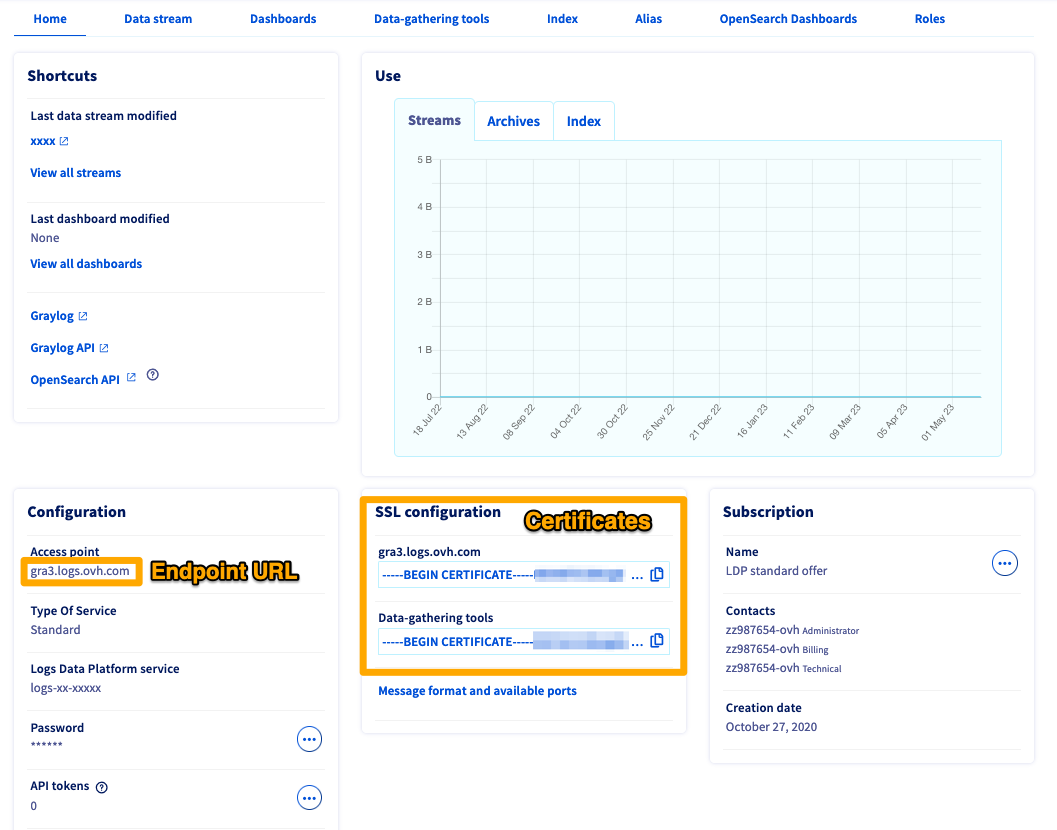Viewport: 1057px width, 830px height.
Task: Click inside the Streams usage chart
Action: point(700,290)
